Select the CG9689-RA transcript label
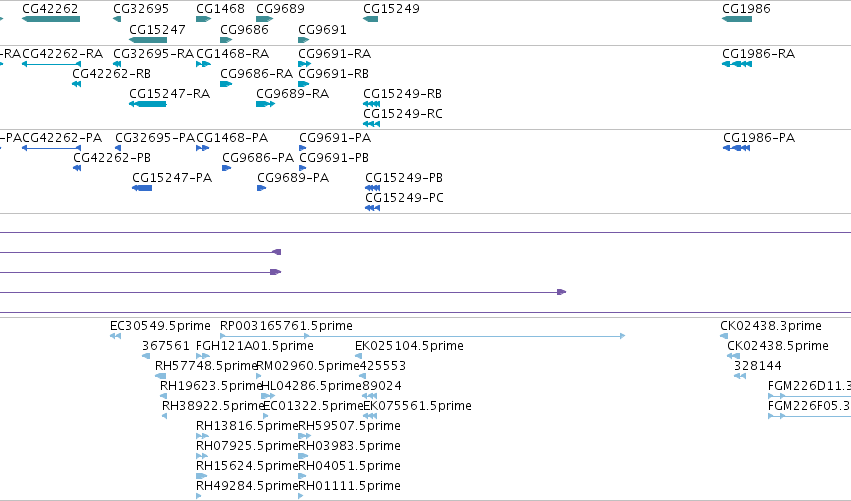The image size is (851, 501). pos(293,94)
